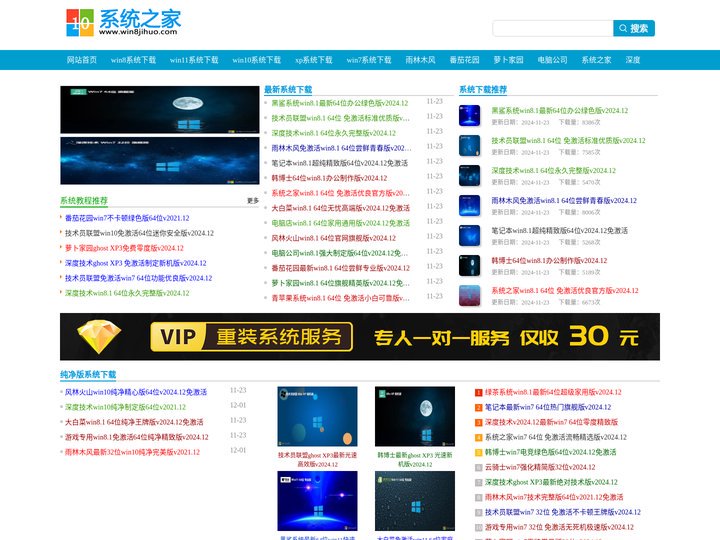This screenshot has height=540, width=720.
Task: Open 游戏专用win7 32位 免激活无死机极速版 link
Action: point(559,527)
